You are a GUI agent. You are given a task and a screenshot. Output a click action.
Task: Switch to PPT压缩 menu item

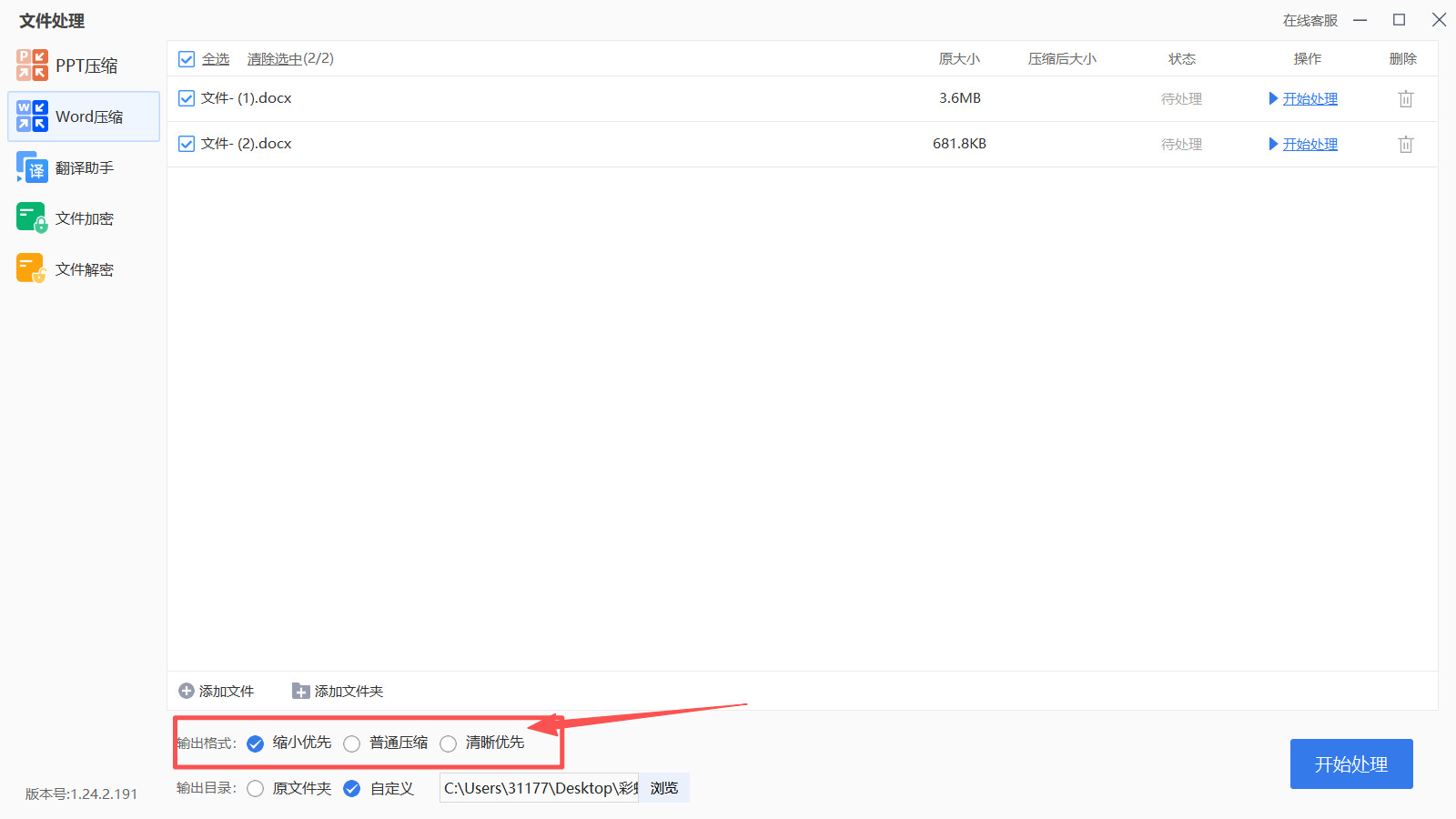coord(84,66)
